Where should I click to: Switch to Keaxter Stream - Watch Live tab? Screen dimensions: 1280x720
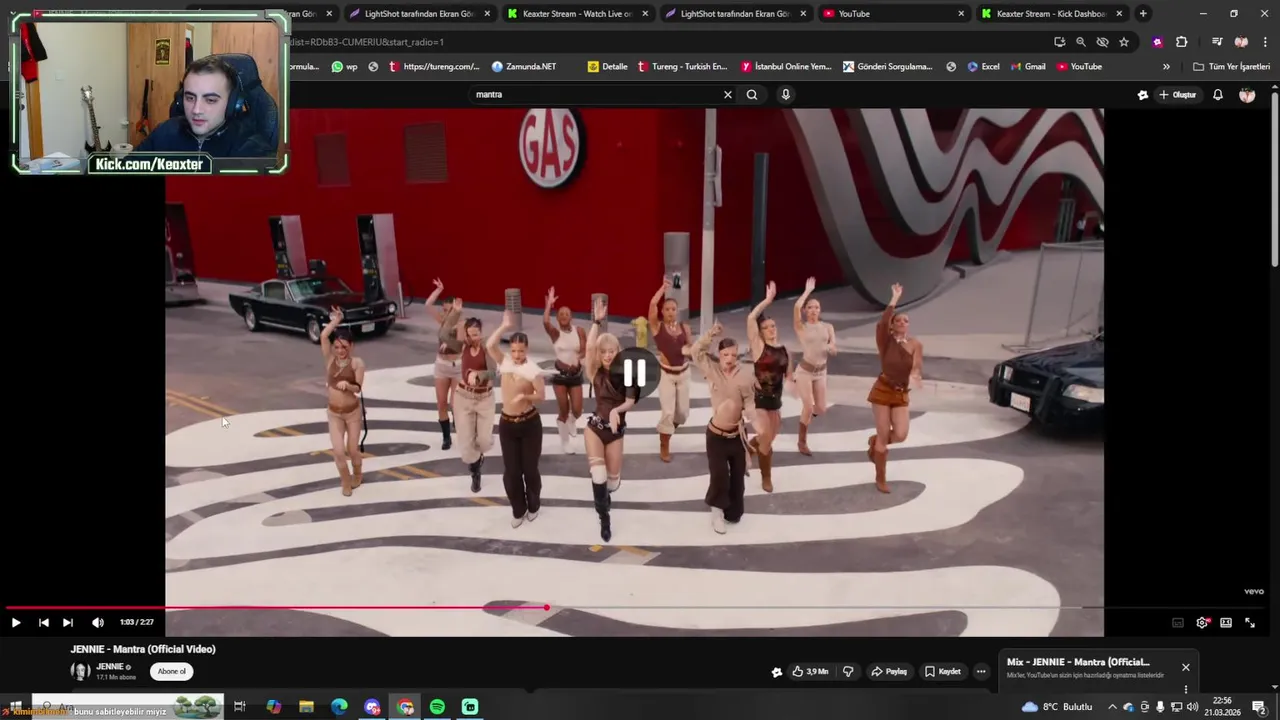click(x=576, y=14)
